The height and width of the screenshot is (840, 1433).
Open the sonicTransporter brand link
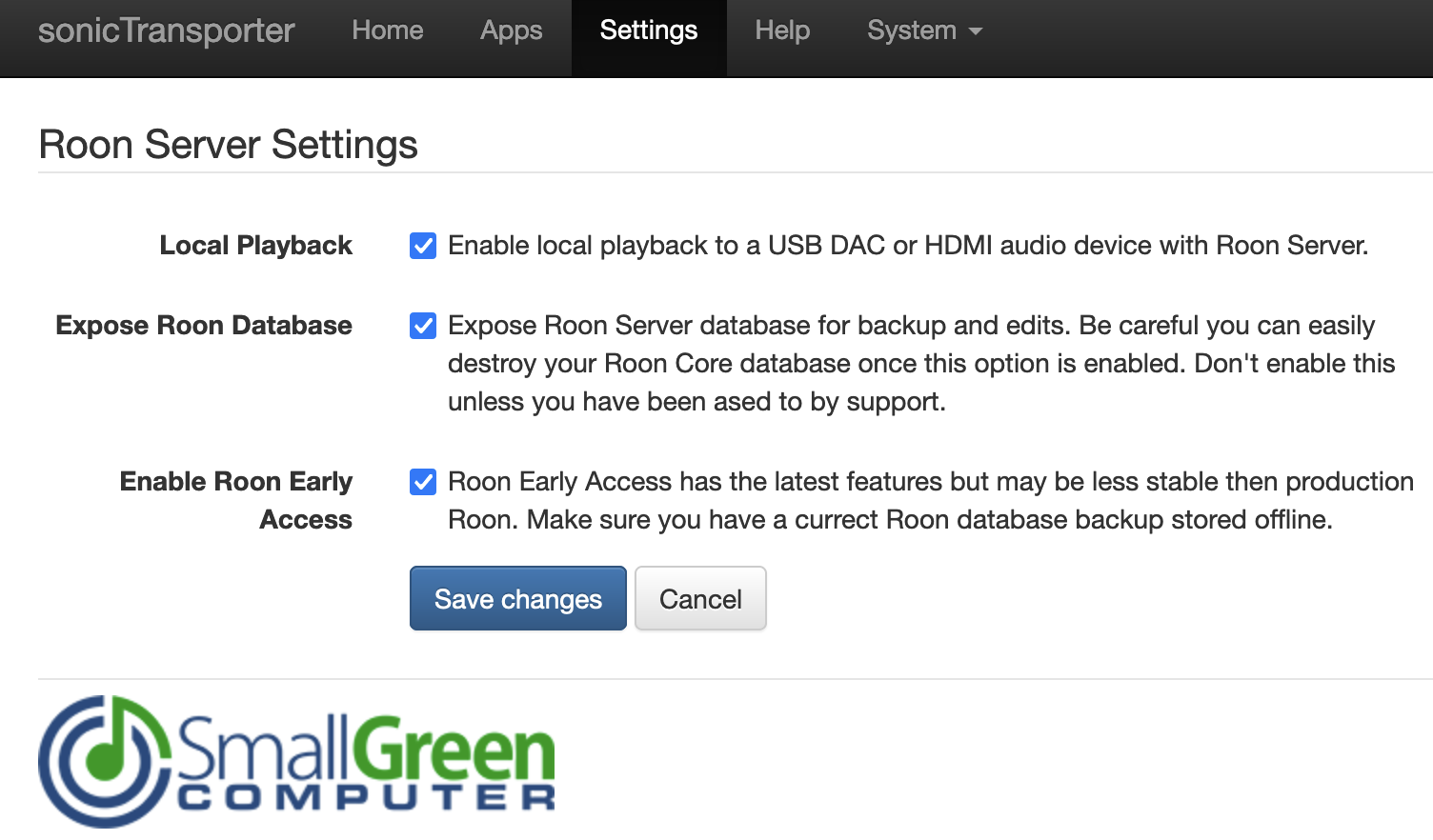pos(167,30)
